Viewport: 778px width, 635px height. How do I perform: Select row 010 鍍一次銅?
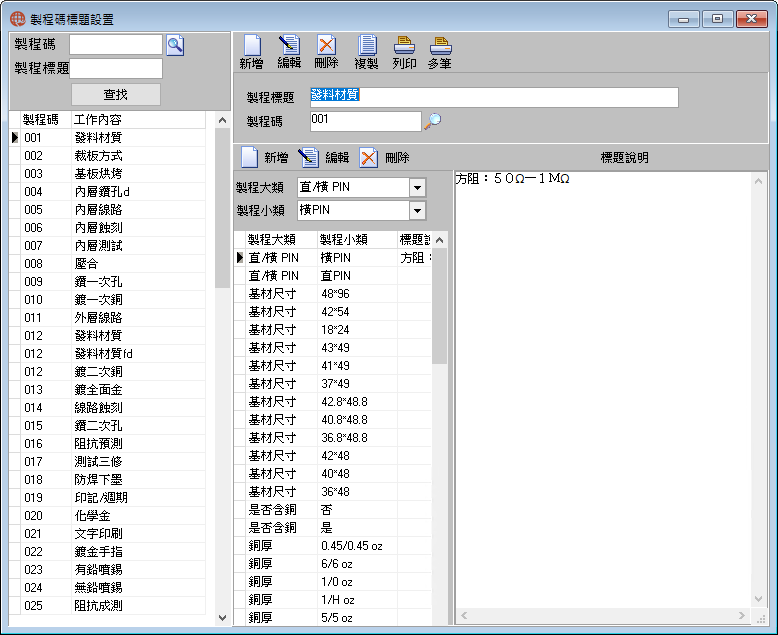pyautogui.click(x=107, y=300)
